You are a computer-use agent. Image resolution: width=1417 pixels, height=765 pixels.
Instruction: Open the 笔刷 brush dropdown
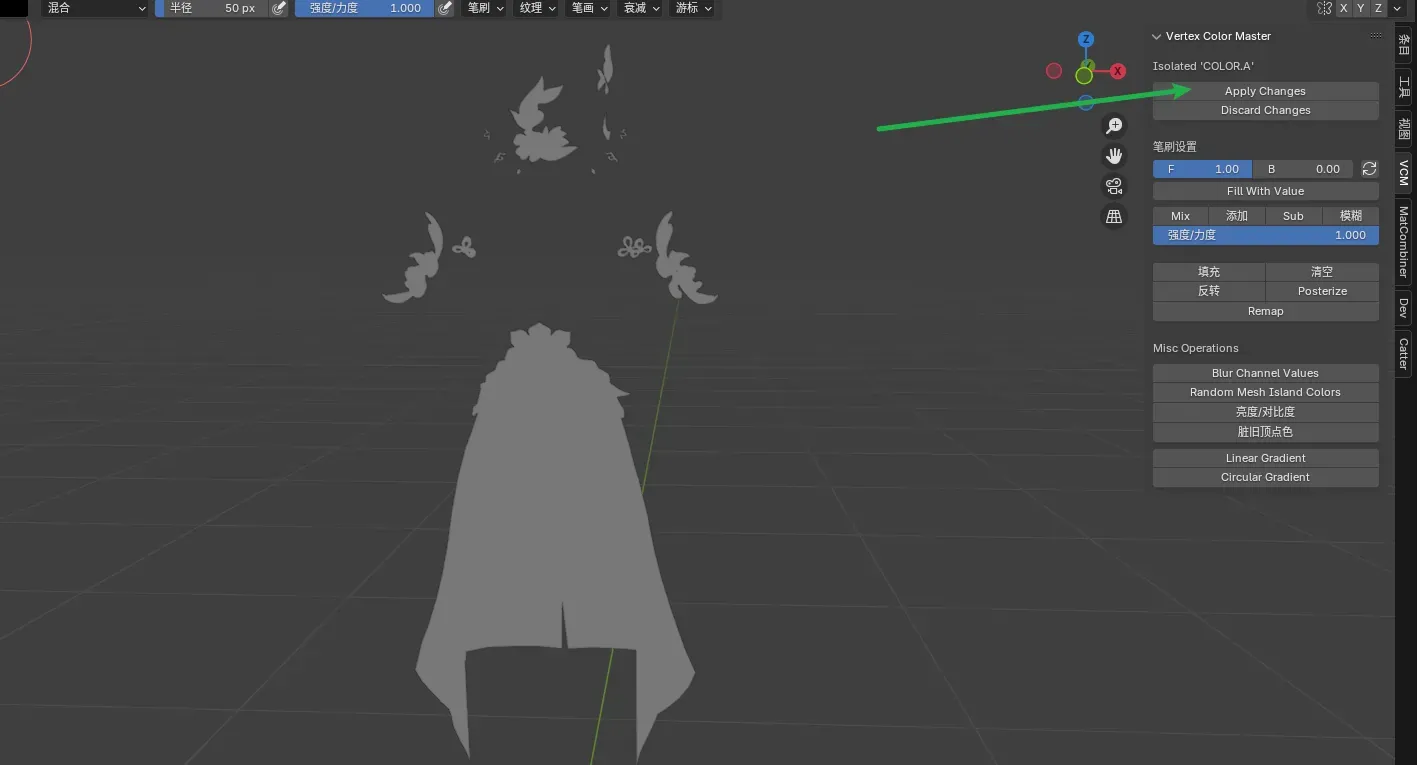486,8
